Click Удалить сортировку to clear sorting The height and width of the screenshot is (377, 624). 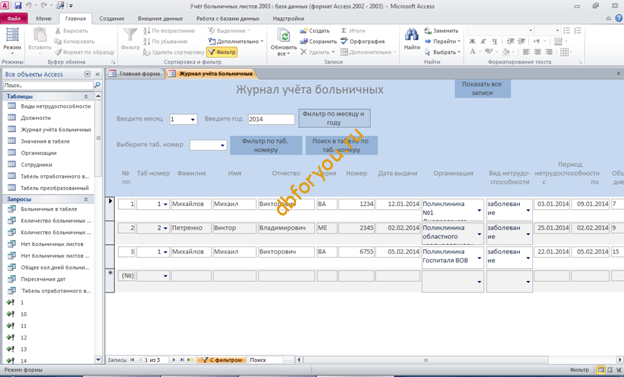pos(174,52)
